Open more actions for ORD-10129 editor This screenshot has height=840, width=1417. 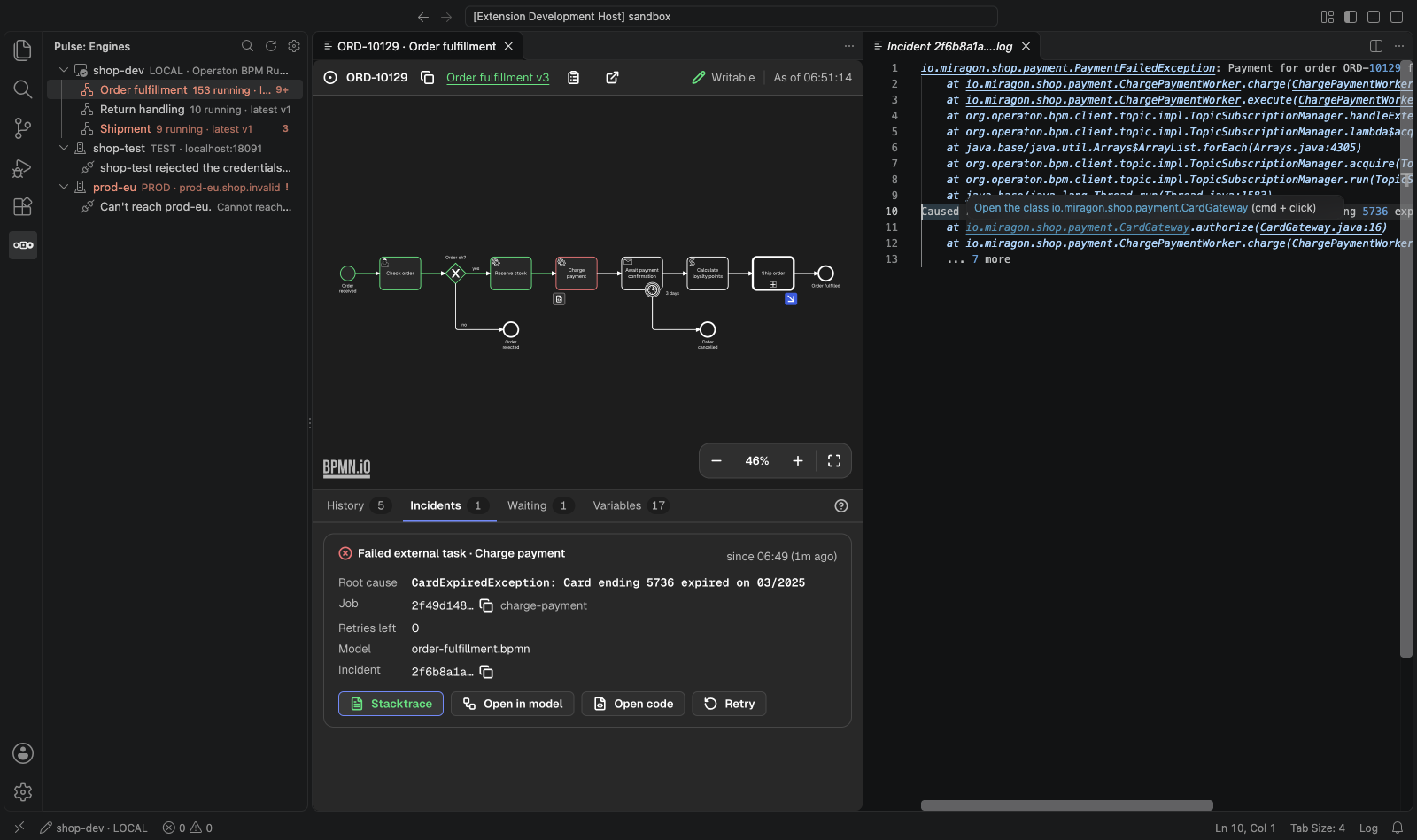[849, 46]
